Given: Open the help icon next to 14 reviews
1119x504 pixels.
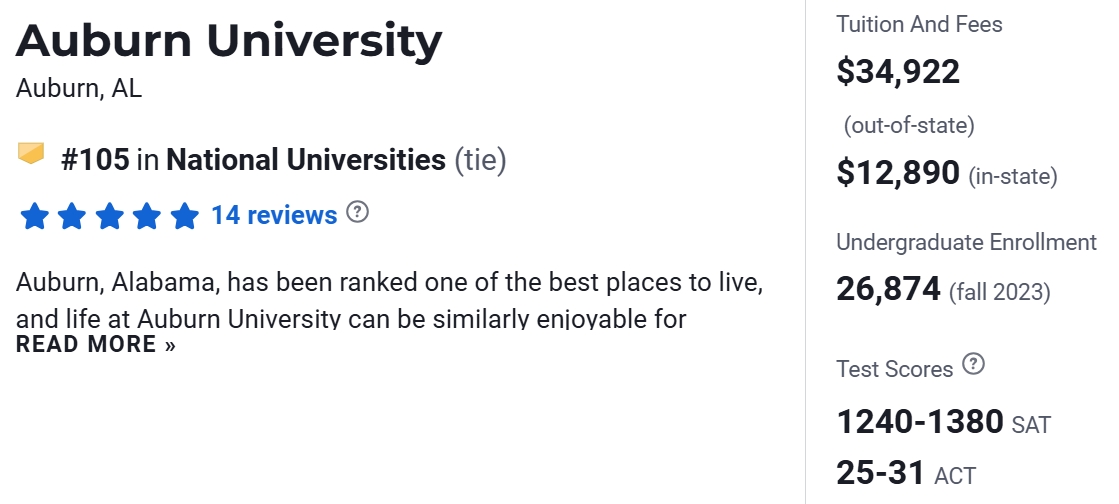Looking at the screenshot, I should 357,212.
